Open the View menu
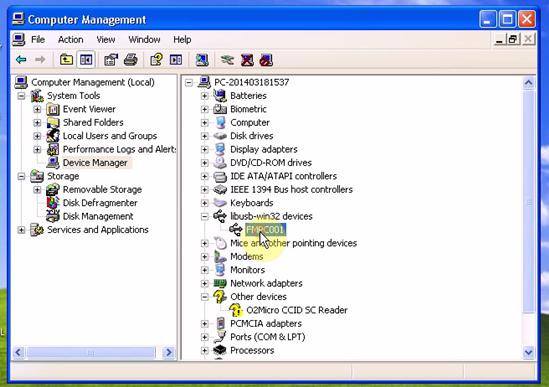Screen dimensions: 549x387 [106, 40]
